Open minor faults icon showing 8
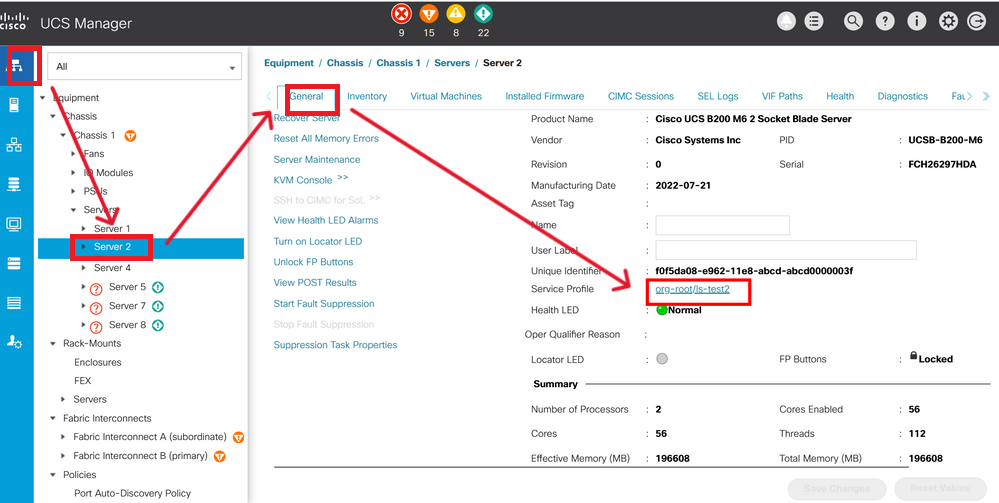The width and height of the screenshot is (999, 503). [456, 13]
